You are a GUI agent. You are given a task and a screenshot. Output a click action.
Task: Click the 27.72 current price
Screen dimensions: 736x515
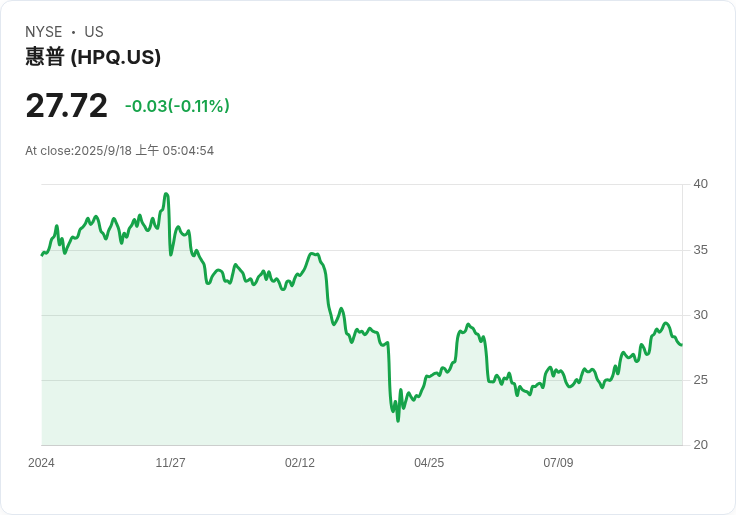pyautogui.click(x=66, y=106)
